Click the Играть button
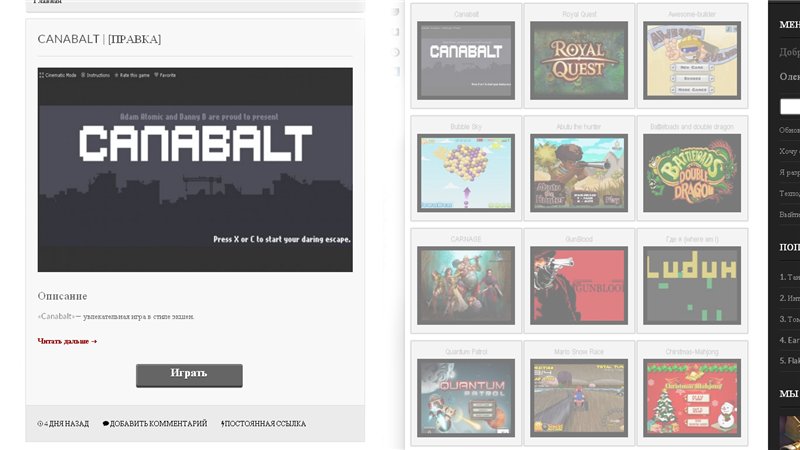This screenshot has height=450, width=800. (x=189, y=376)
